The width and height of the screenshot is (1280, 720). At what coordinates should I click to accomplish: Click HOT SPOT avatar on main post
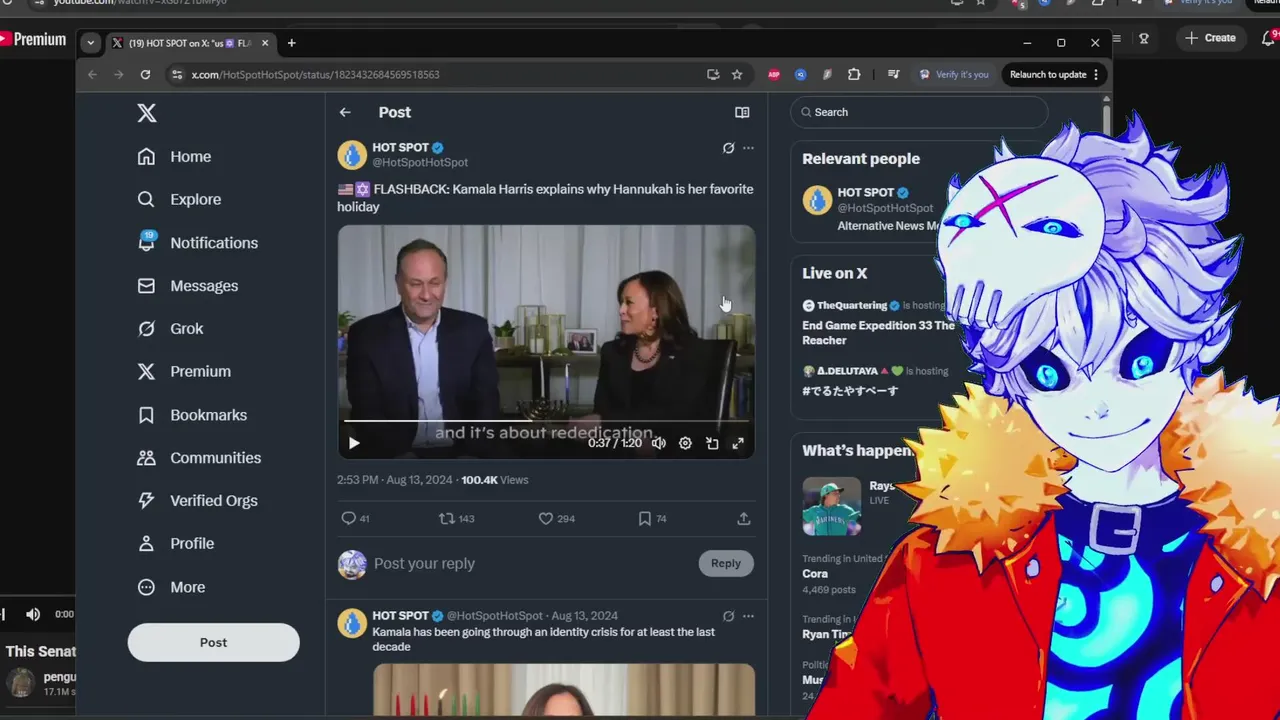pos(352,155)
